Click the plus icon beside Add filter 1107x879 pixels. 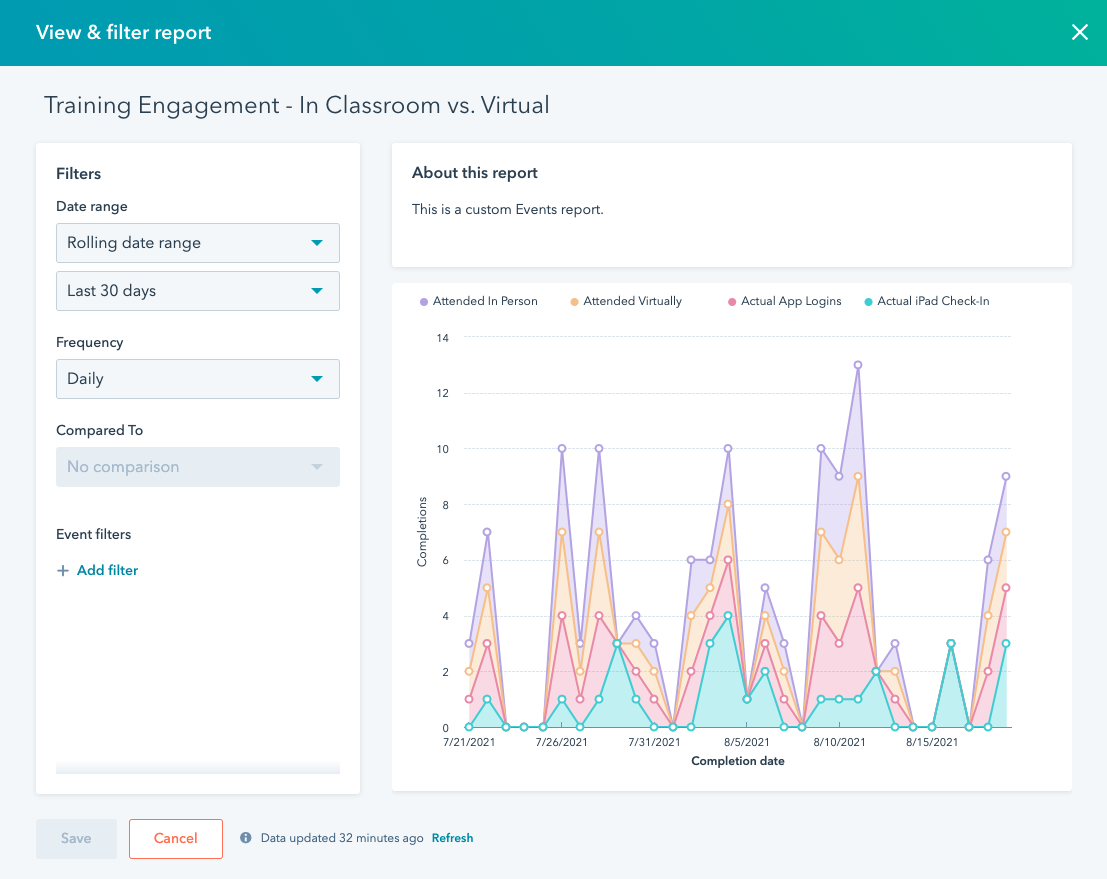(63, 570)
